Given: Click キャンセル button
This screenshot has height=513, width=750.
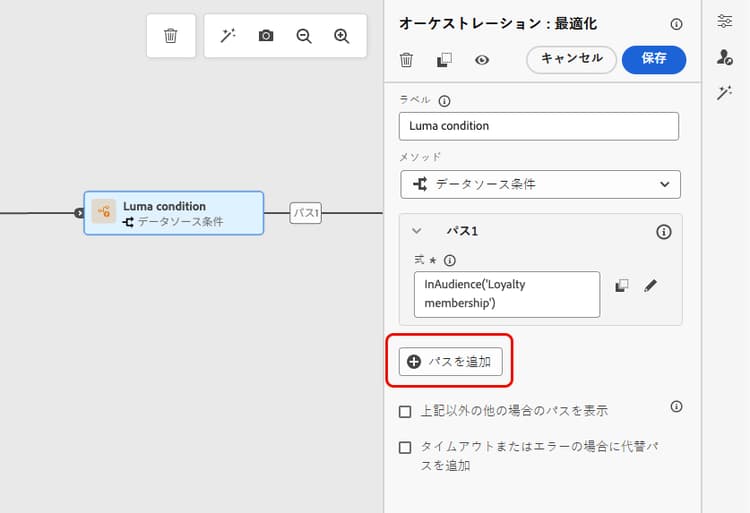Looking at the screenshot, I should pos(571,60).
